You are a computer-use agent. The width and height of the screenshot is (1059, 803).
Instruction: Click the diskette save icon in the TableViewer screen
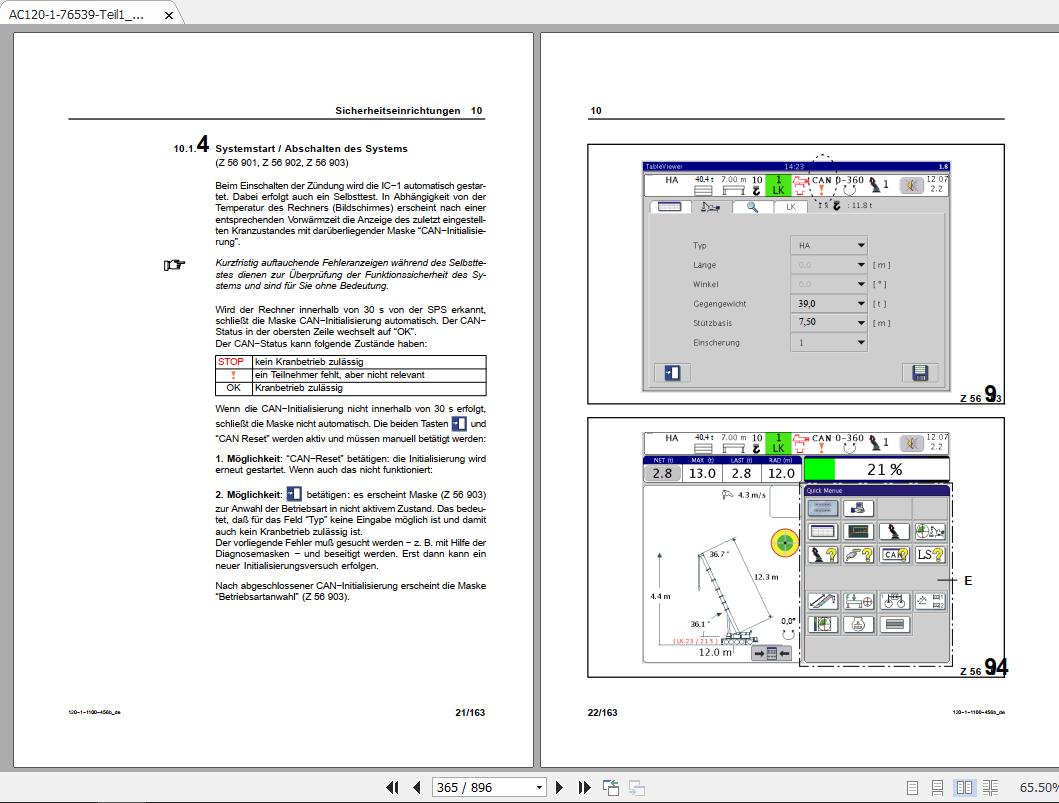(x=921, y=373)
